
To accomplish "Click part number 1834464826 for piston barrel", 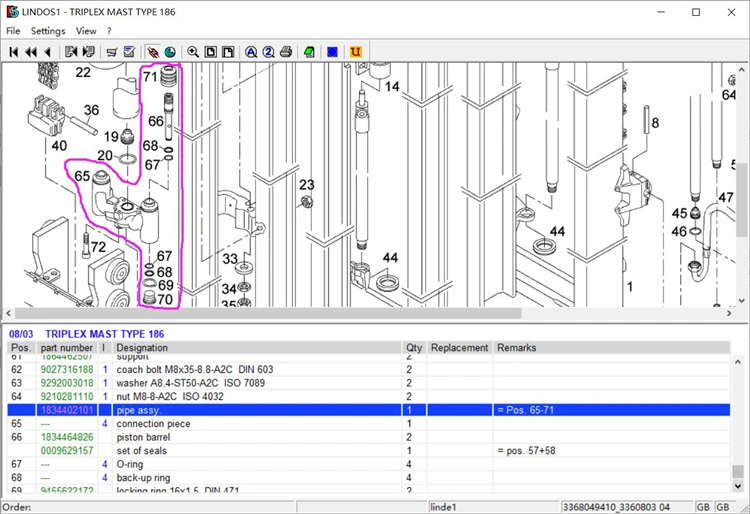I will pos(66,437).
